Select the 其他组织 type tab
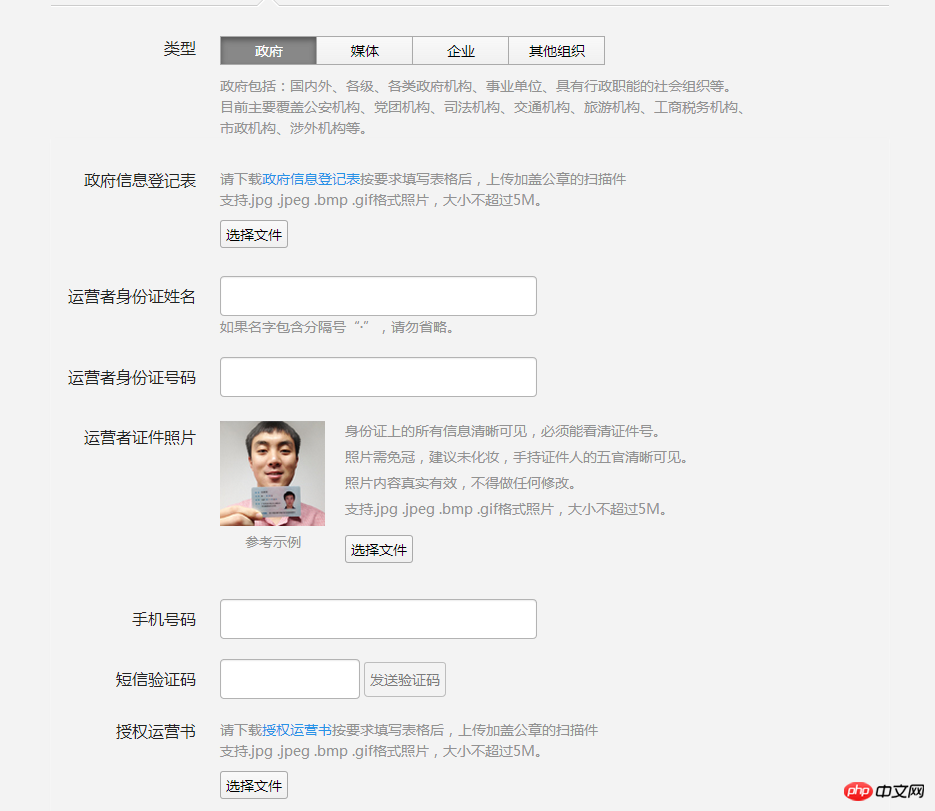The width and height of the screenshot is (935, 811). (556, 51)
